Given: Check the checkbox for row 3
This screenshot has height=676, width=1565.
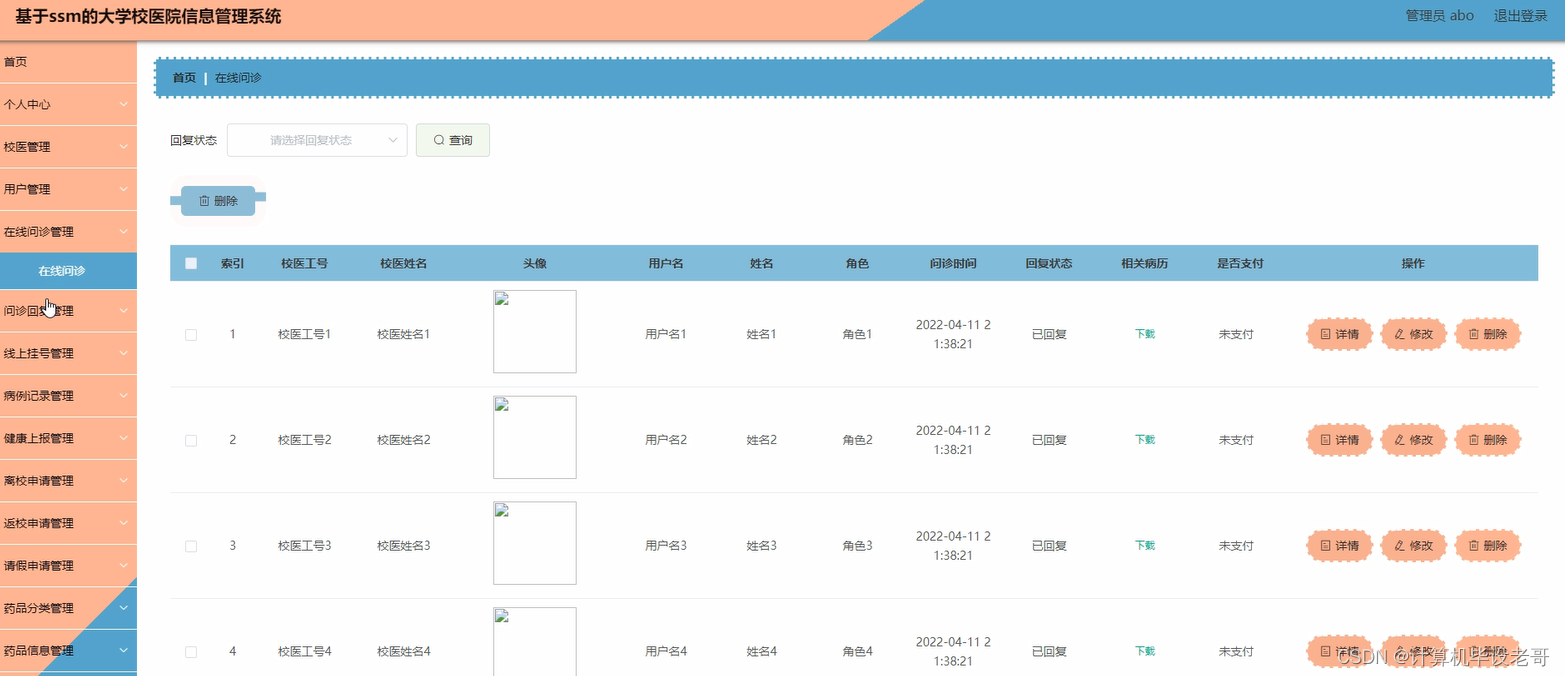Looking at the screenshot, I should [x=191, y=546].
